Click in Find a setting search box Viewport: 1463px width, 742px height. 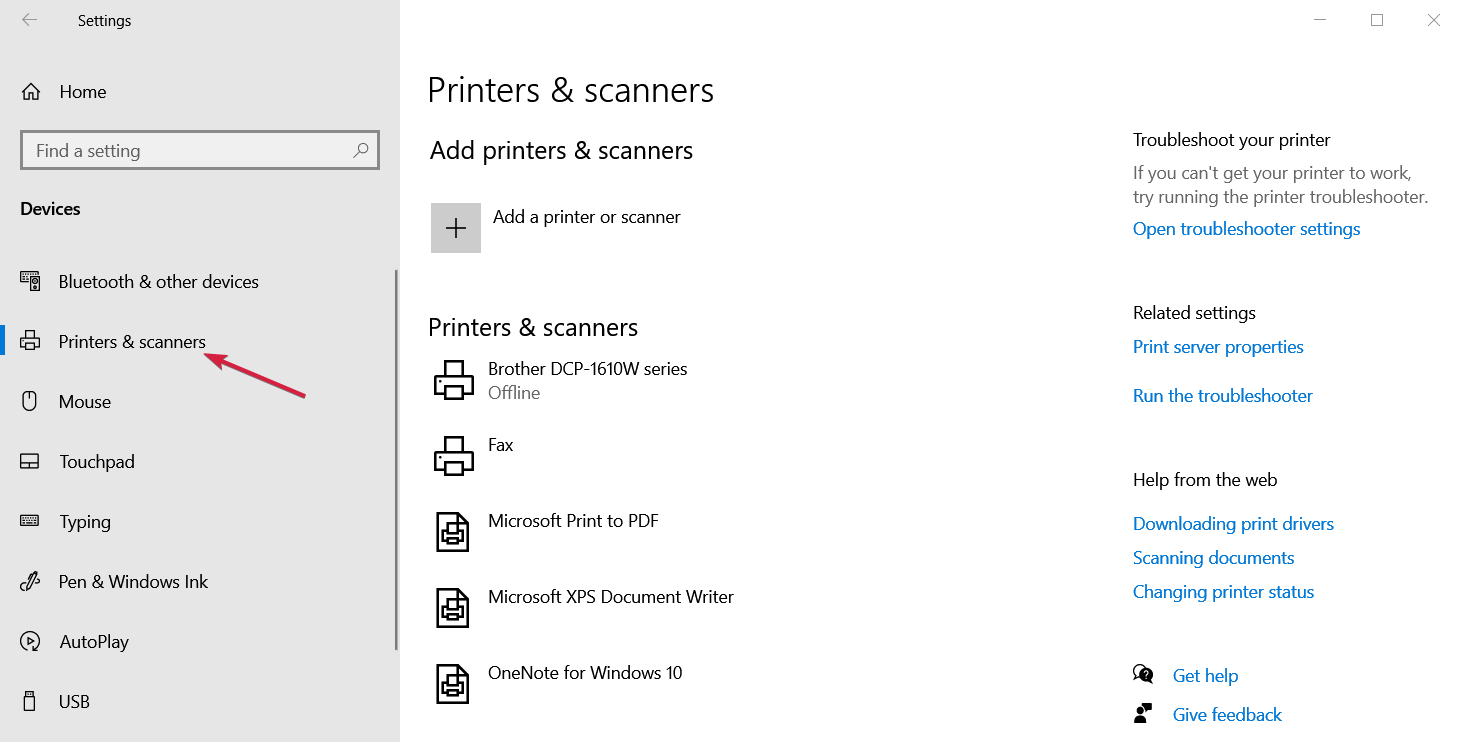[200, 151]
